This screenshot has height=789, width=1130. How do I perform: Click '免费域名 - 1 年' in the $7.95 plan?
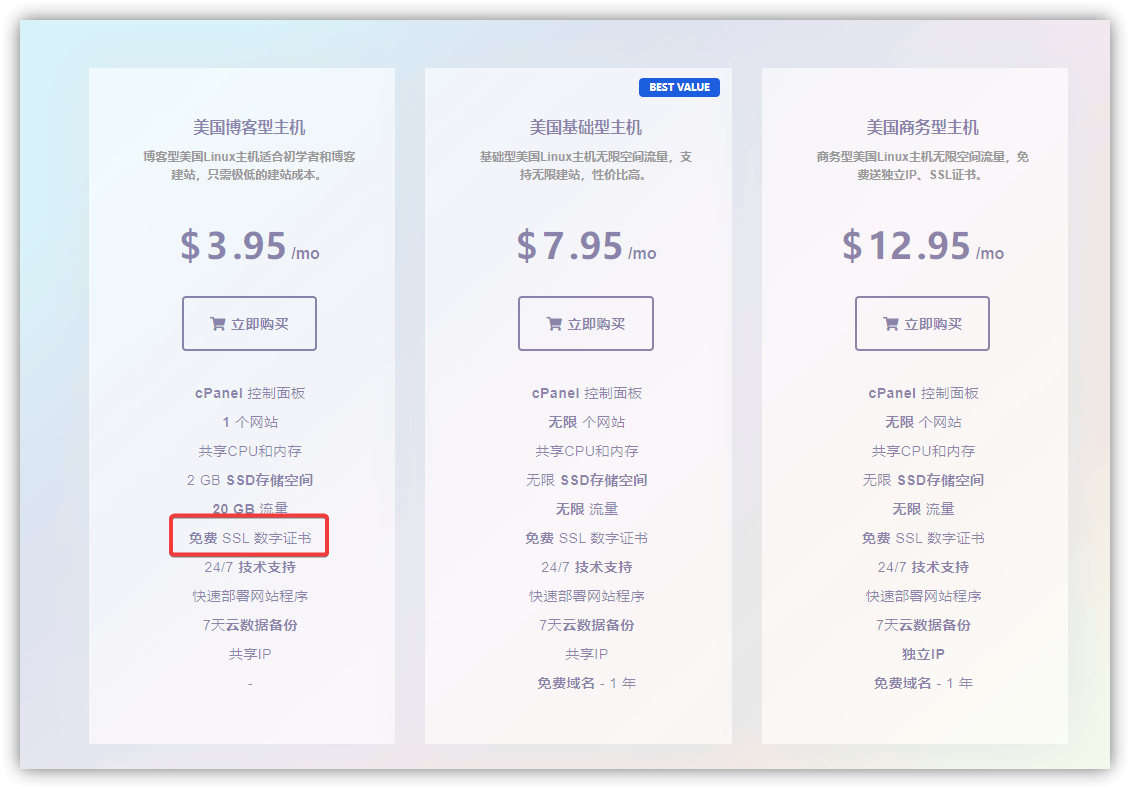click(587, 683)
